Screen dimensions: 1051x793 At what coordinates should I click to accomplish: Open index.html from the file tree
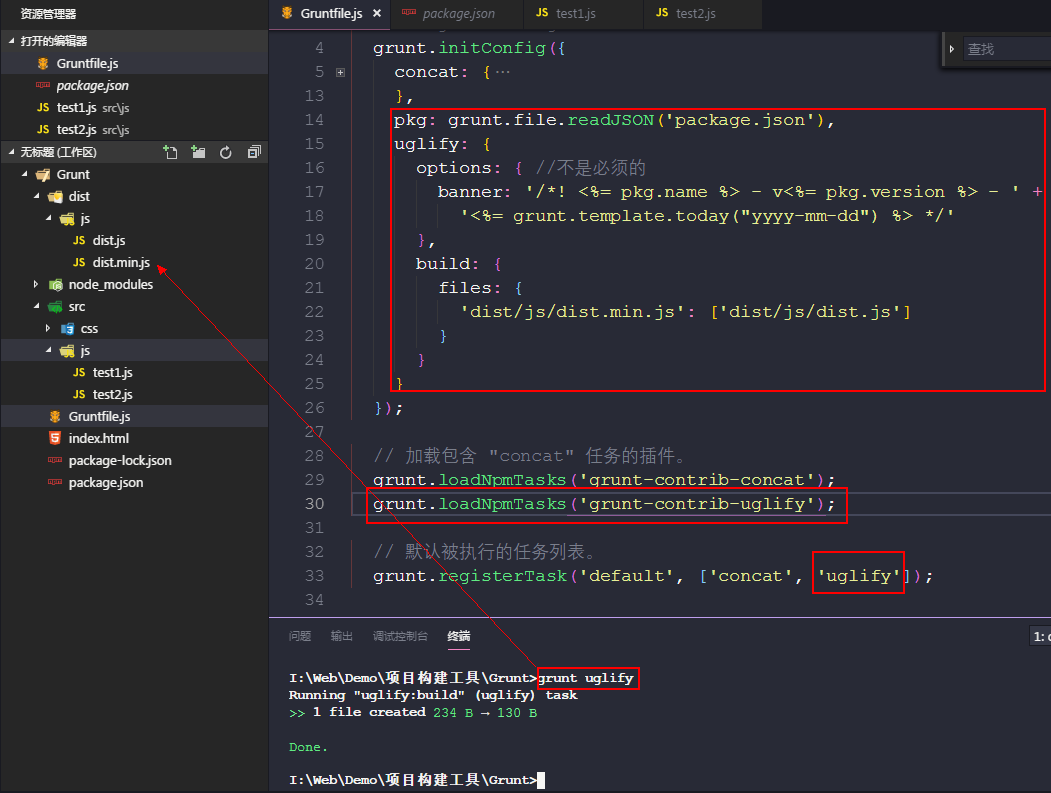tap(98, 438)
